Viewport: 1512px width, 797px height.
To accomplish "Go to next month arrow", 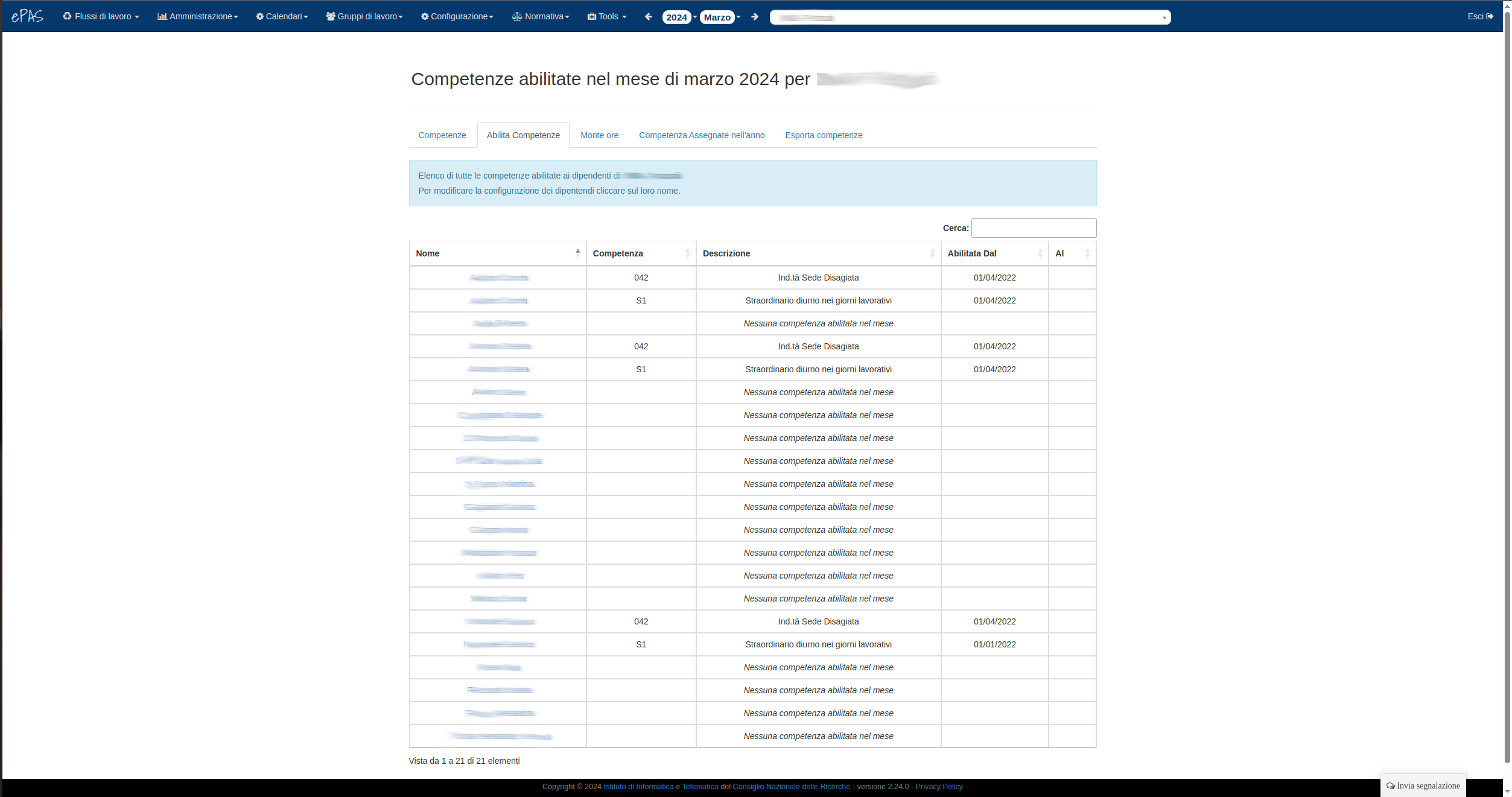I will (755, 17).
